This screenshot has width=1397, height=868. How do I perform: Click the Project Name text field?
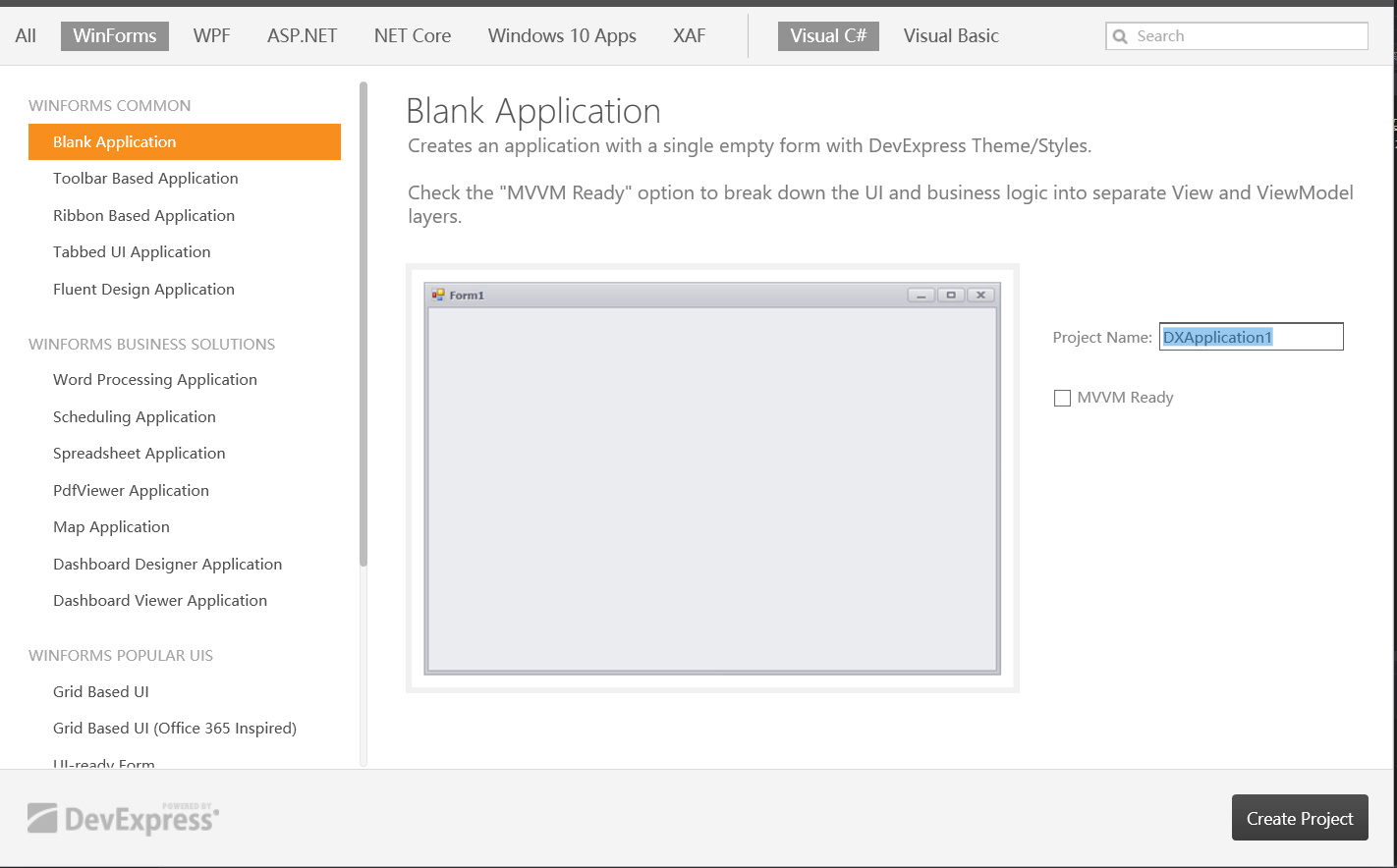pos(1251,337)
